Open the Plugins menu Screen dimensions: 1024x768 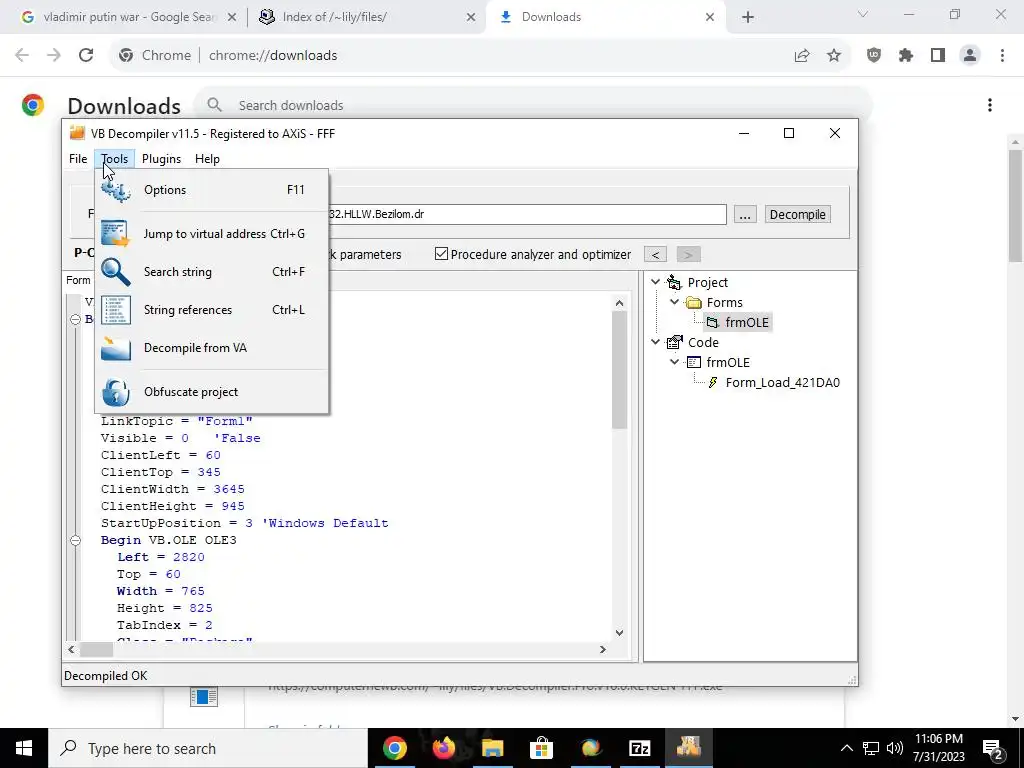pos(161,159)
